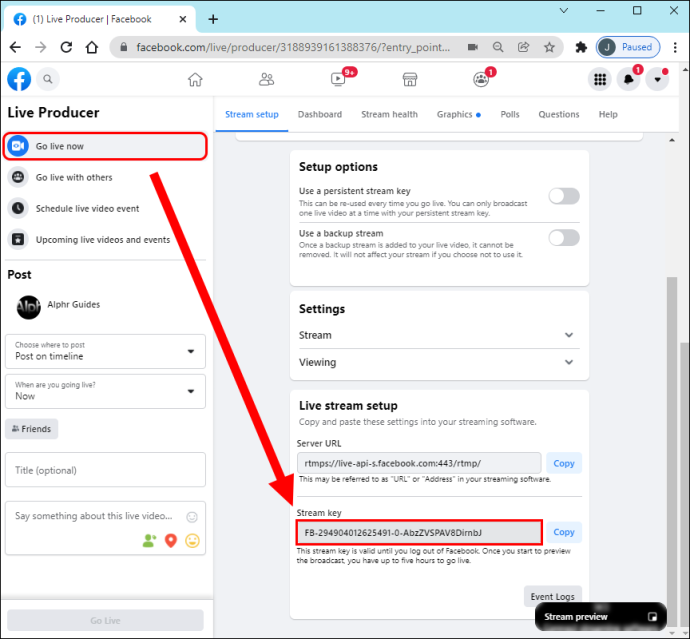Add location pin to the live post

(x=171, y=540)
